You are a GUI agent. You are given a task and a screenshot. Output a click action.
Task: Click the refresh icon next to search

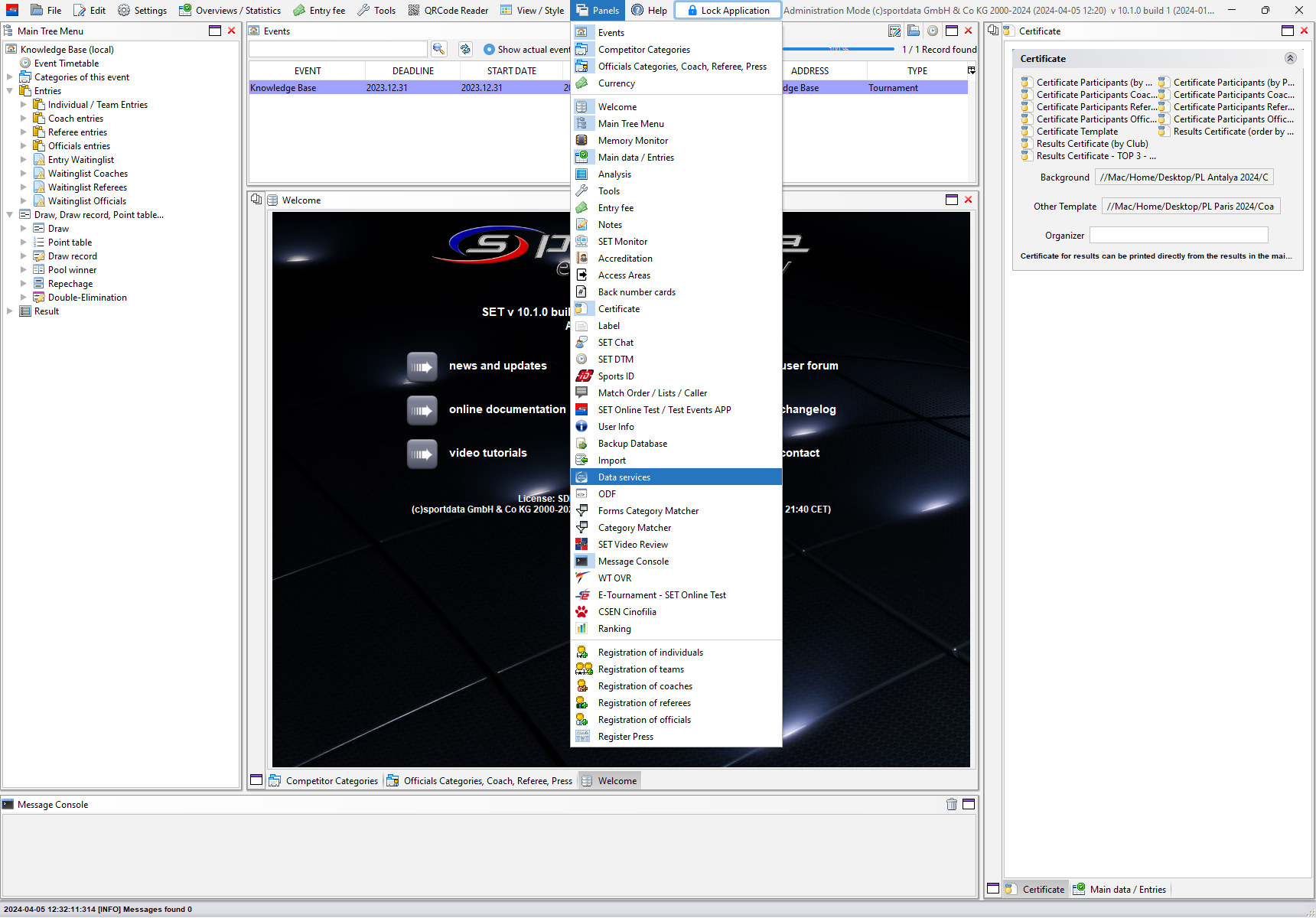tap(465, 49)
